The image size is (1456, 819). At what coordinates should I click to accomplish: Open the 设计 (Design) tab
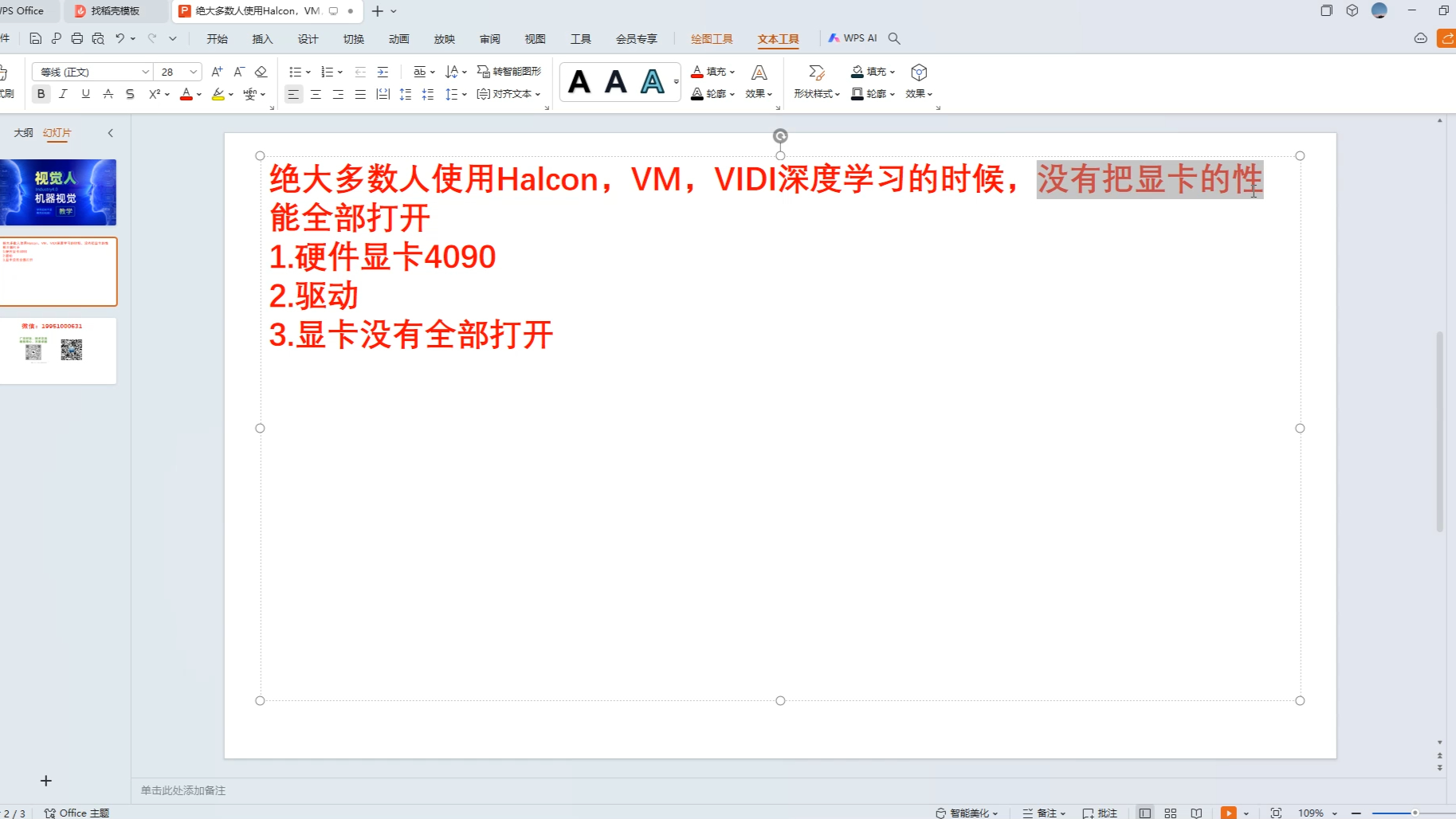point(308,39)
